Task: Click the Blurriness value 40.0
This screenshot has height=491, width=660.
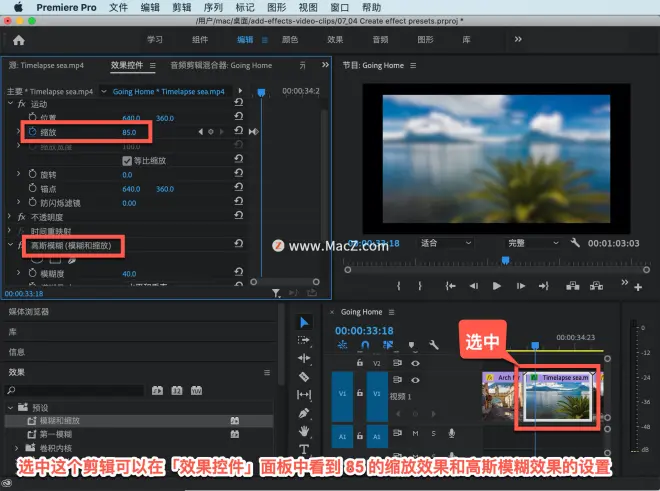Action: tap(129, 274)
